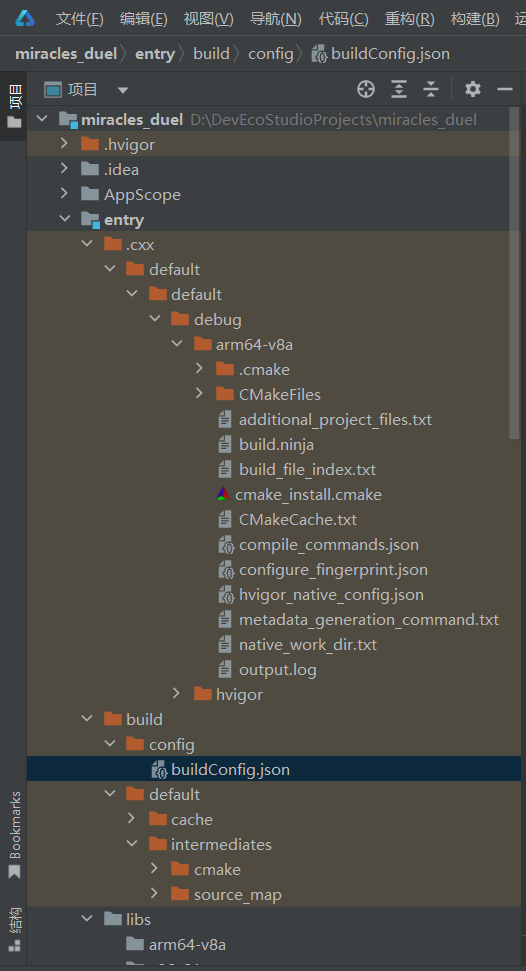This screenshot has width=526, height=971.
Task: Collapse the debug folder
Action: (x=154, y=319)
